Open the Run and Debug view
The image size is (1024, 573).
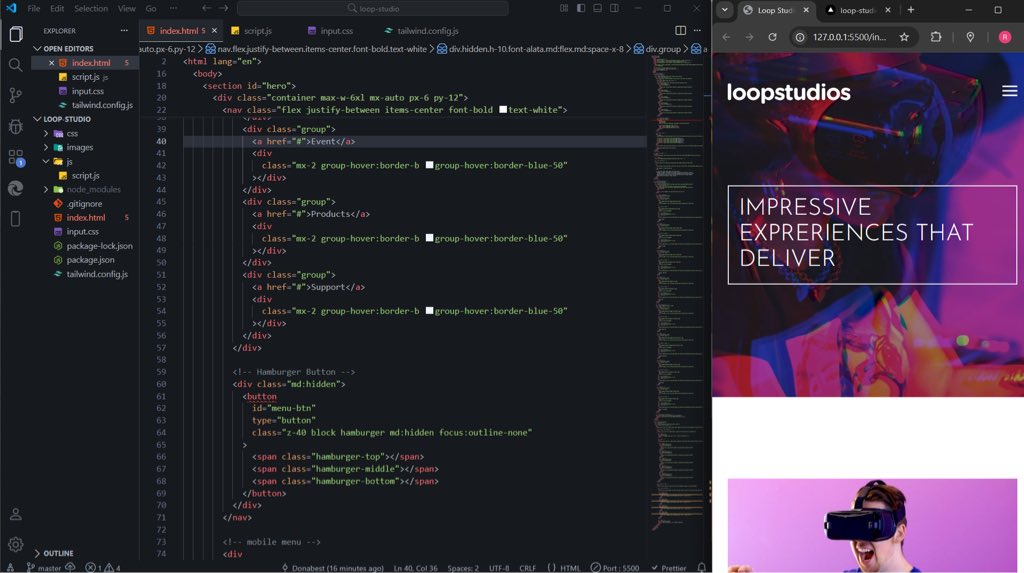click(x=16, y=125)
